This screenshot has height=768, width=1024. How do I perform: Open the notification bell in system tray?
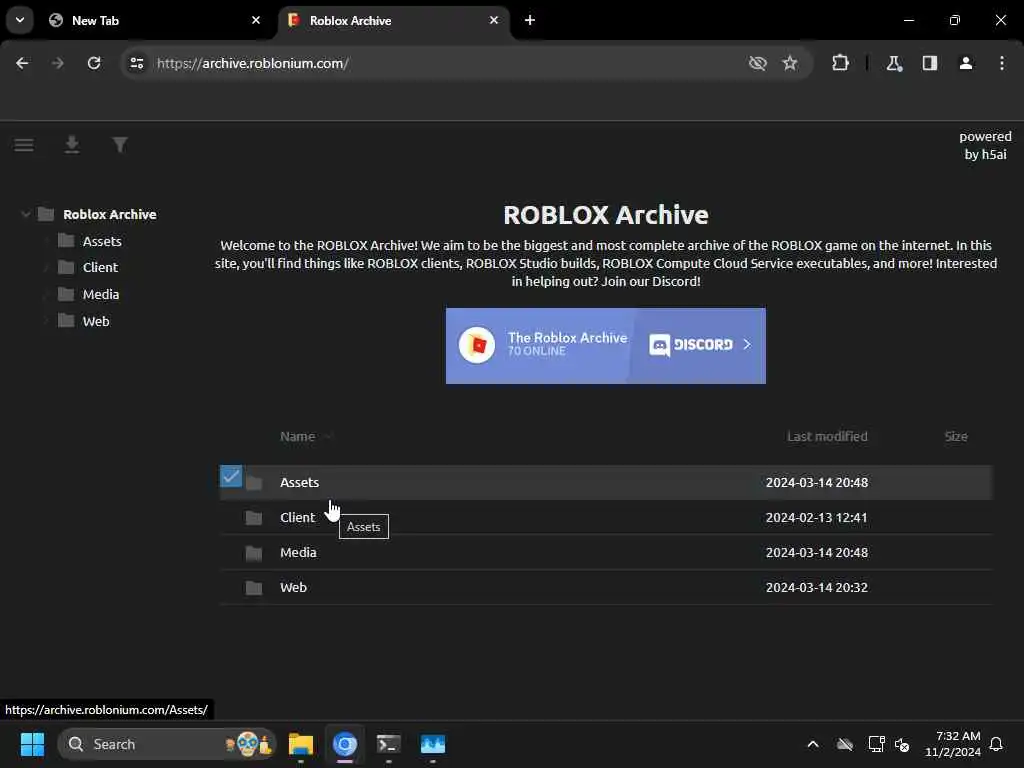[996, 744]
